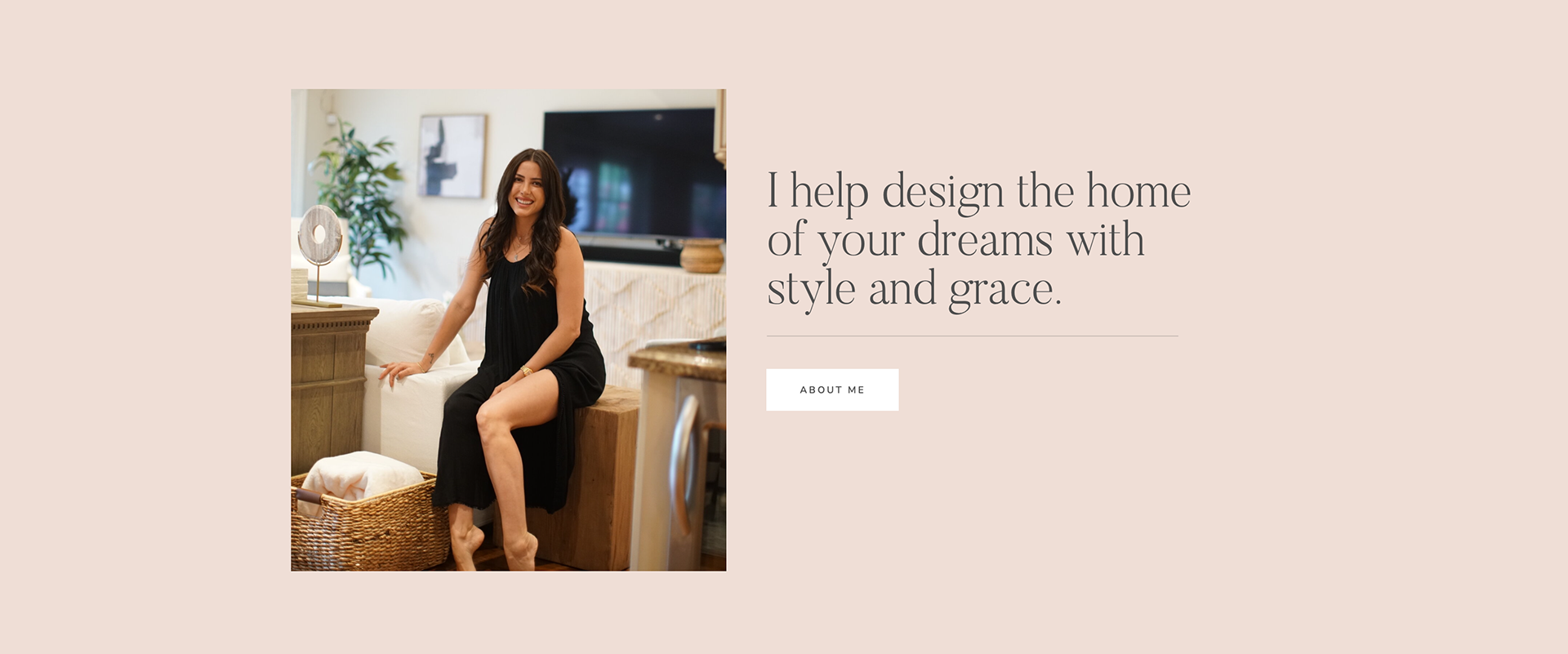The width and height of the screenshot is (1568, 654).
Task: Click the abstract framed wall art
Action: click(452, 155)
